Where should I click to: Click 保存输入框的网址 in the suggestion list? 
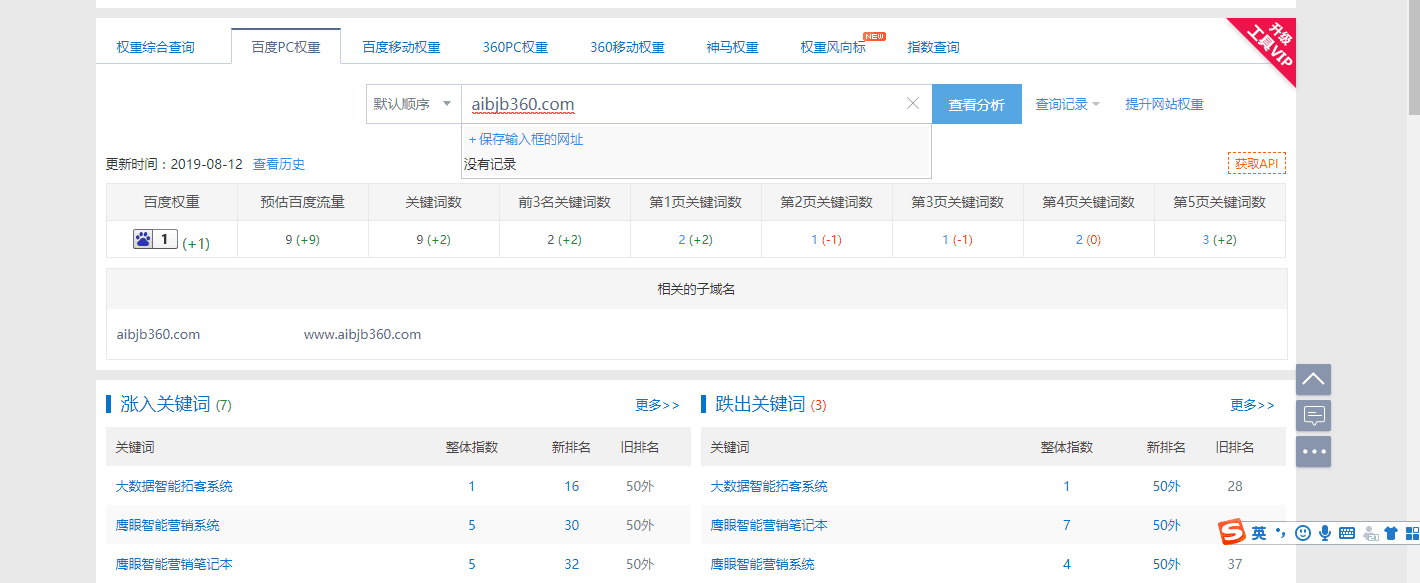tap(526, 139)
